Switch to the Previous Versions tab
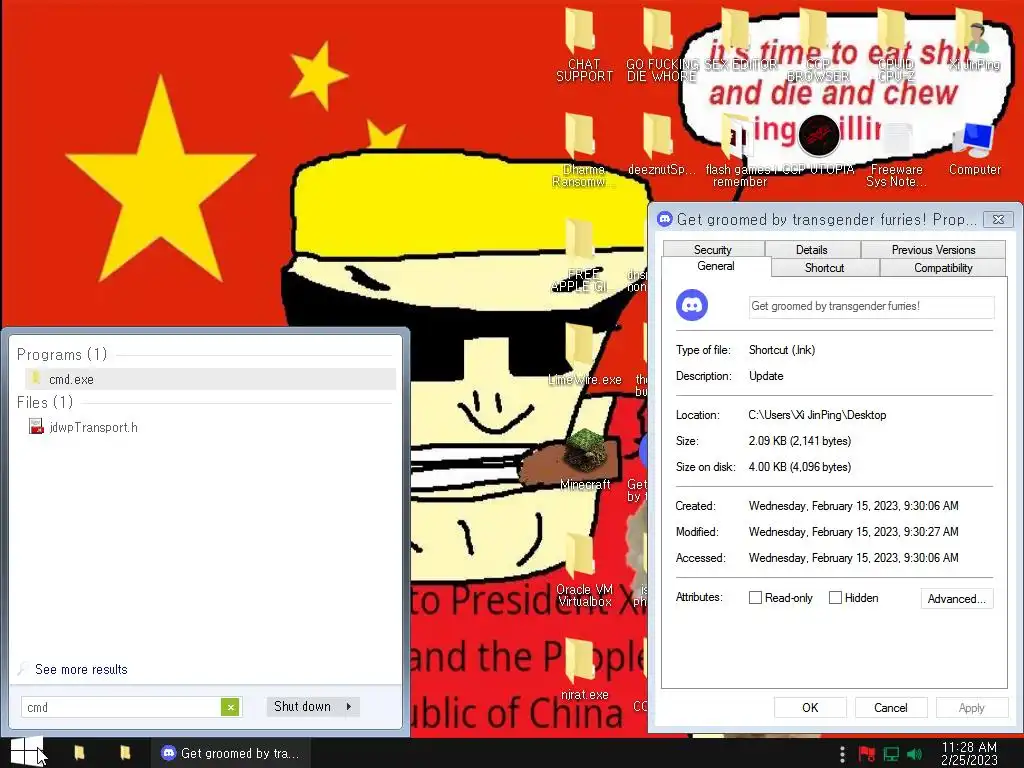 coord(933,249)
